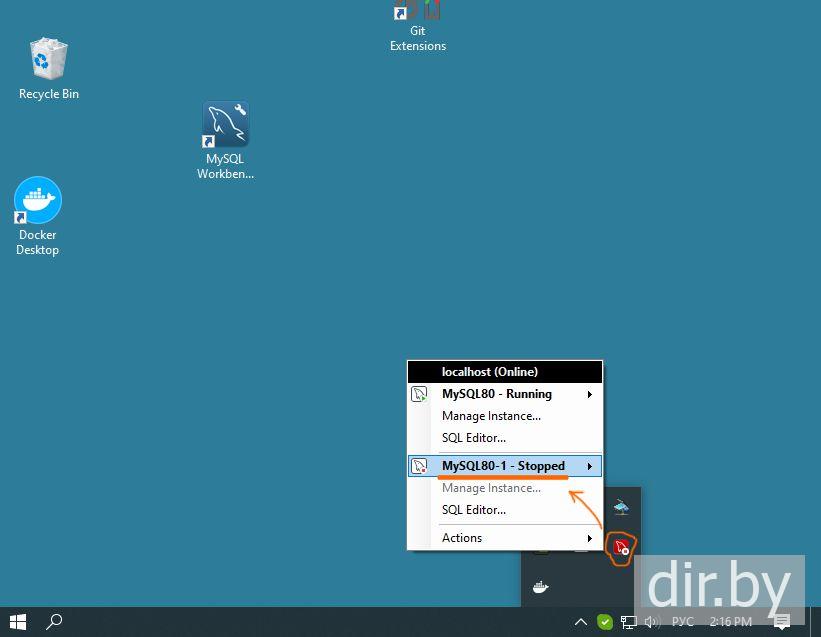Screen dimensions: 821x637
Task: Open SQL Editor under MySQL80-1 - Stopped
Action: [x=505, y=510]
